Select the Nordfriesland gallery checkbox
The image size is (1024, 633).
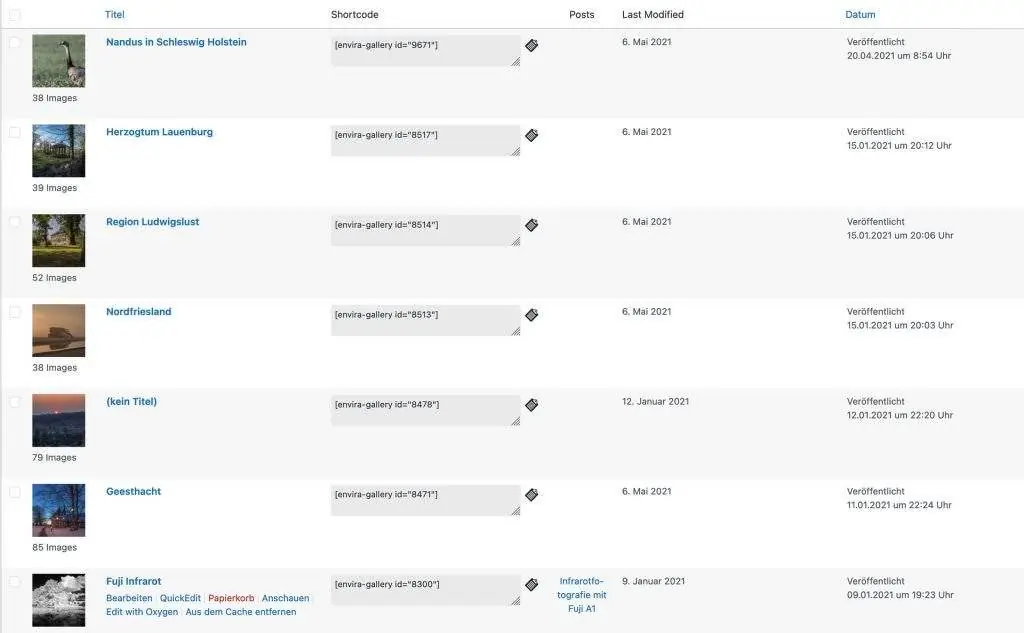[15, 312]
